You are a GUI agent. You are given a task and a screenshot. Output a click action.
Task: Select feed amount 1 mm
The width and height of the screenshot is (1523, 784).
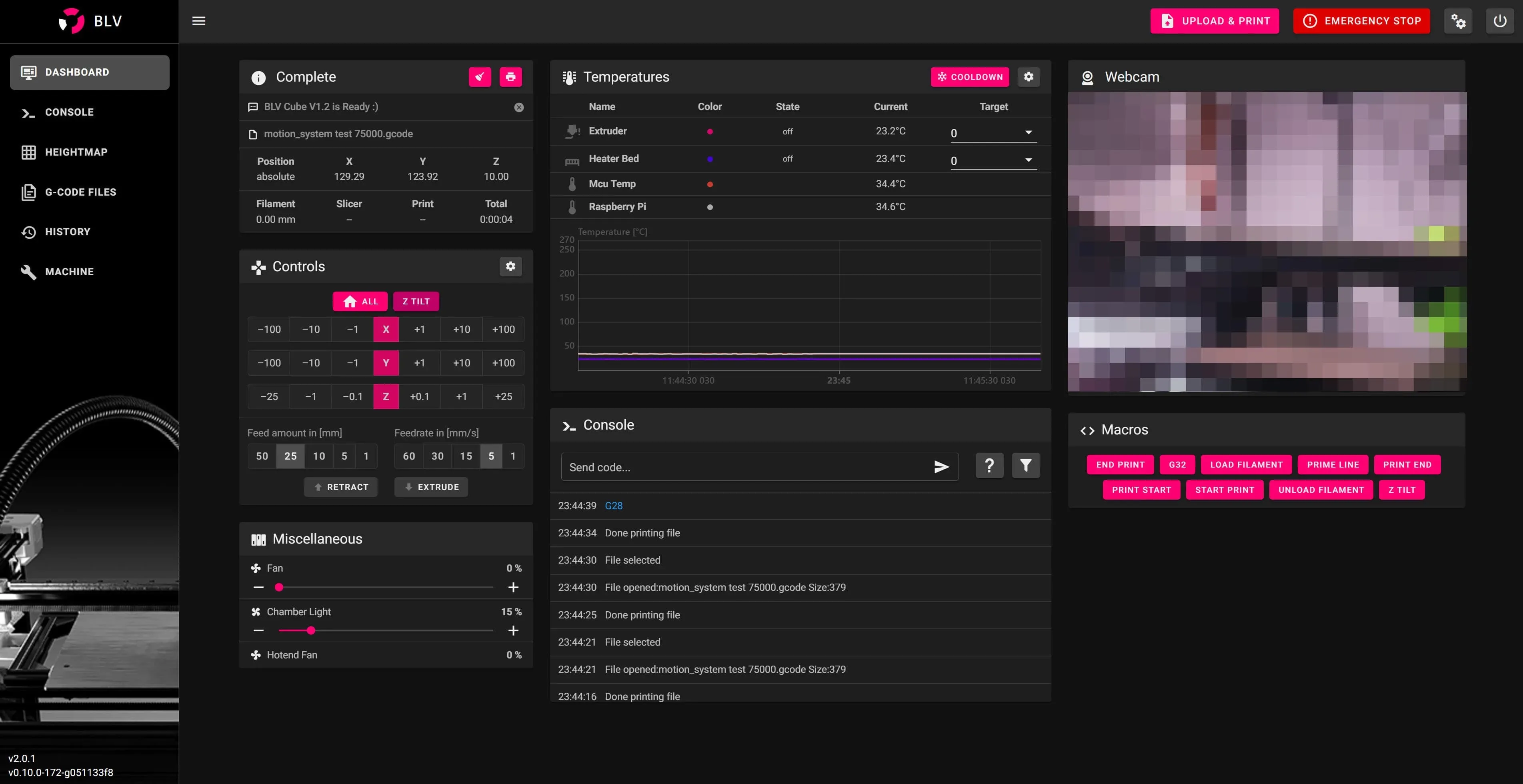point(366,456)
